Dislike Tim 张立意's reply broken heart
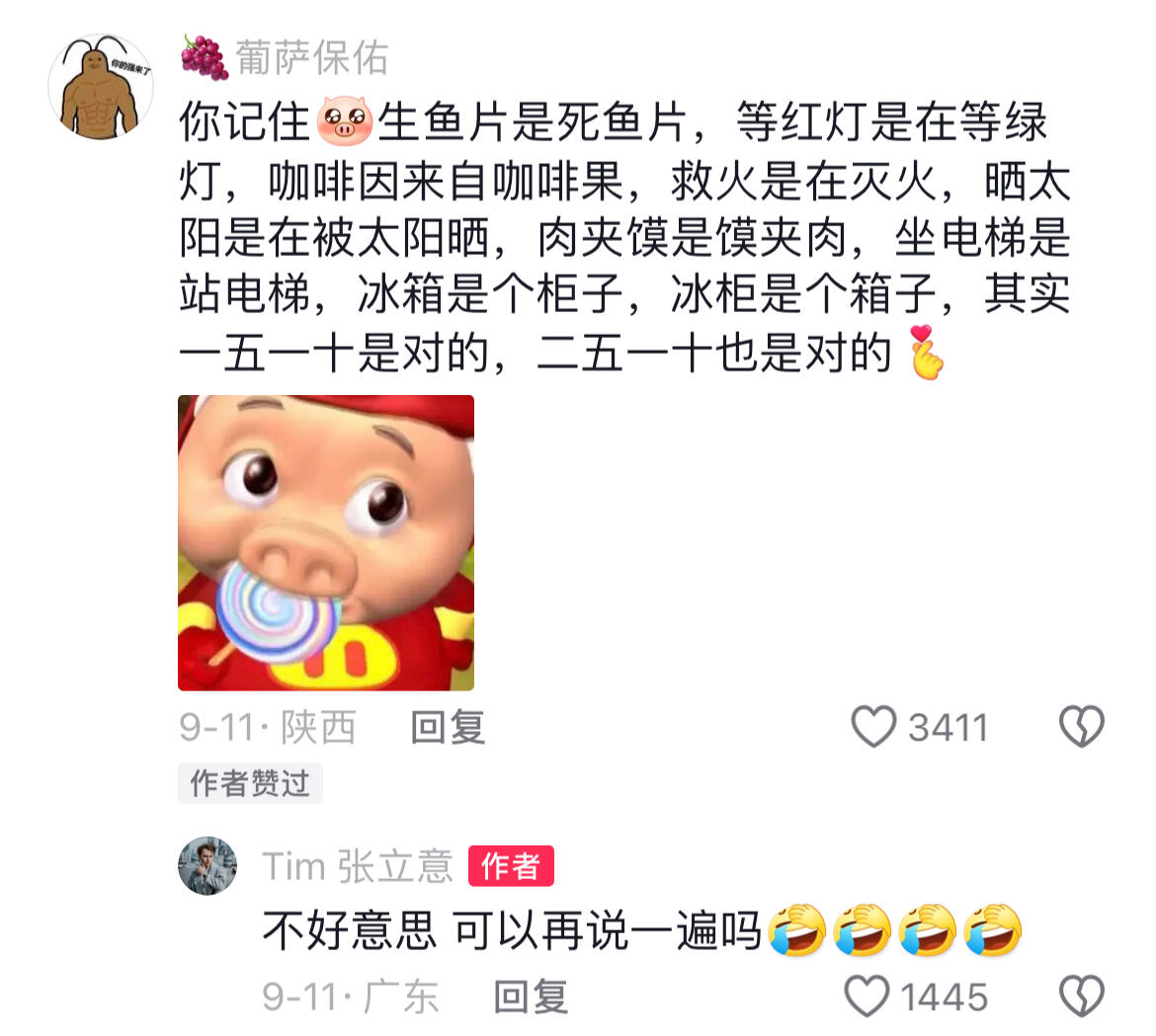This screenshot has width=1156, height=1036. (1082, 996)
